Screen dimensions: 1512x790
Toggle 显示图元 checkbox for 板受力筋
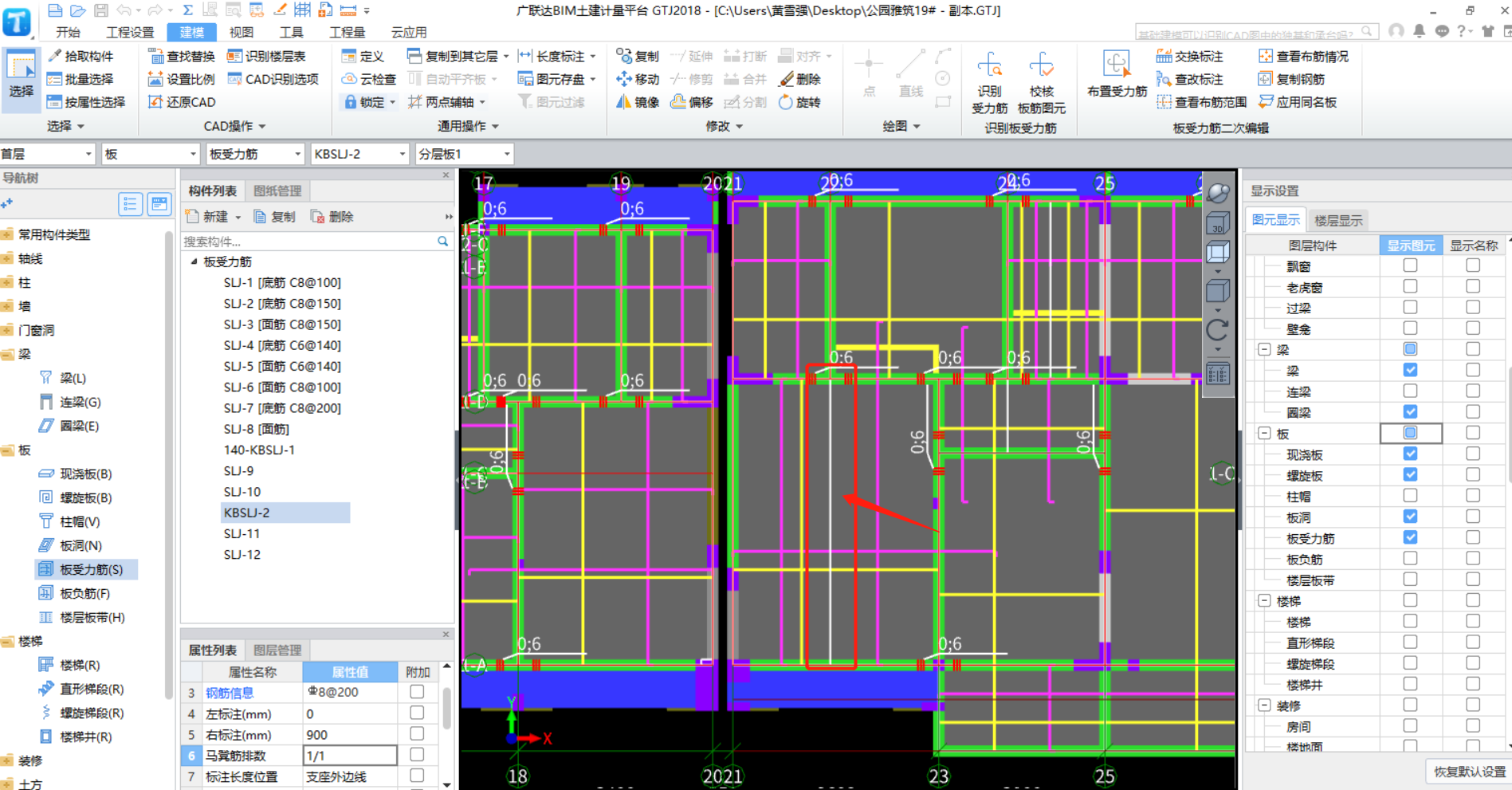coord(1410,537)
